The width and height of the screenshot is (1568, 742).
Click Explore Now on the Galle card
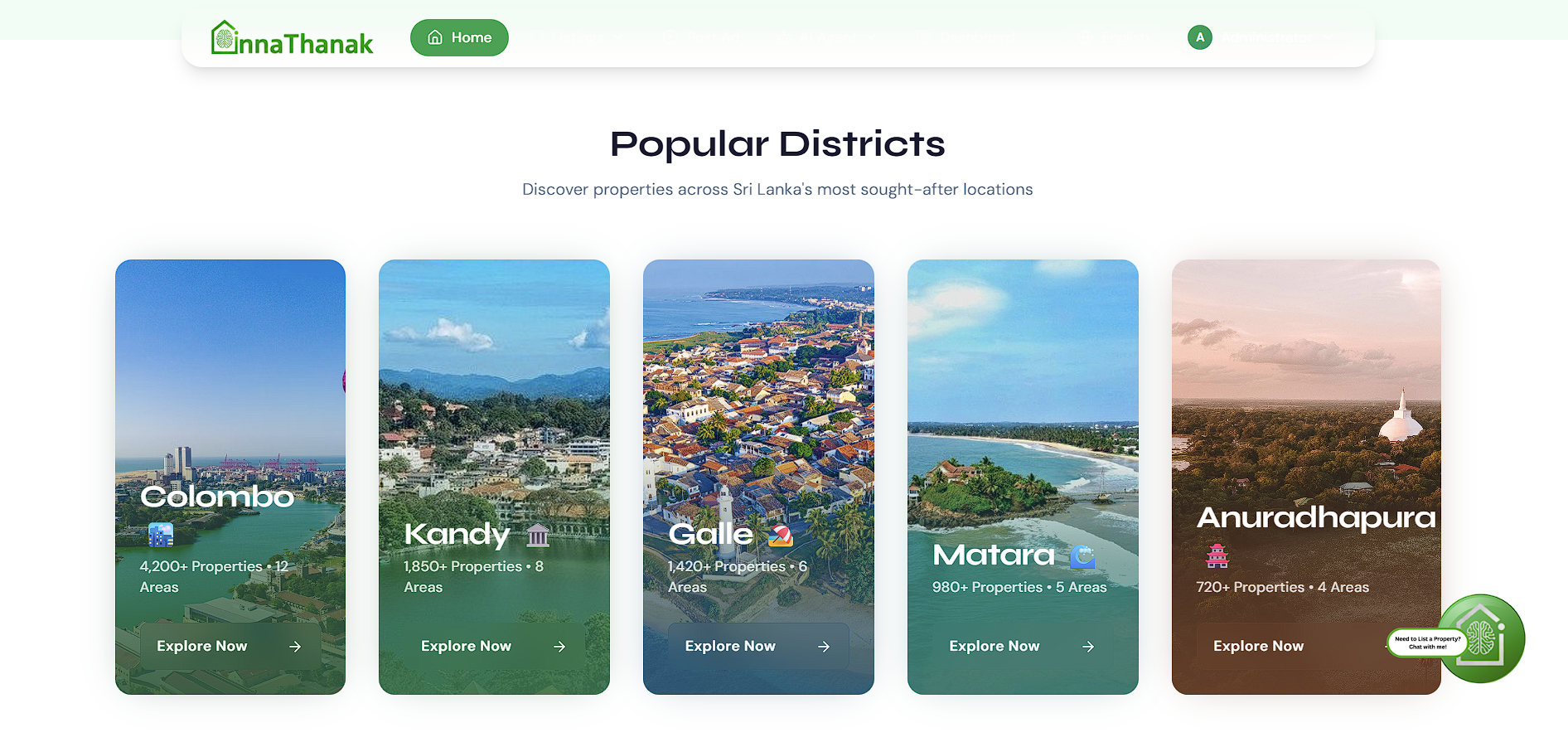click(x=758, y=646)
